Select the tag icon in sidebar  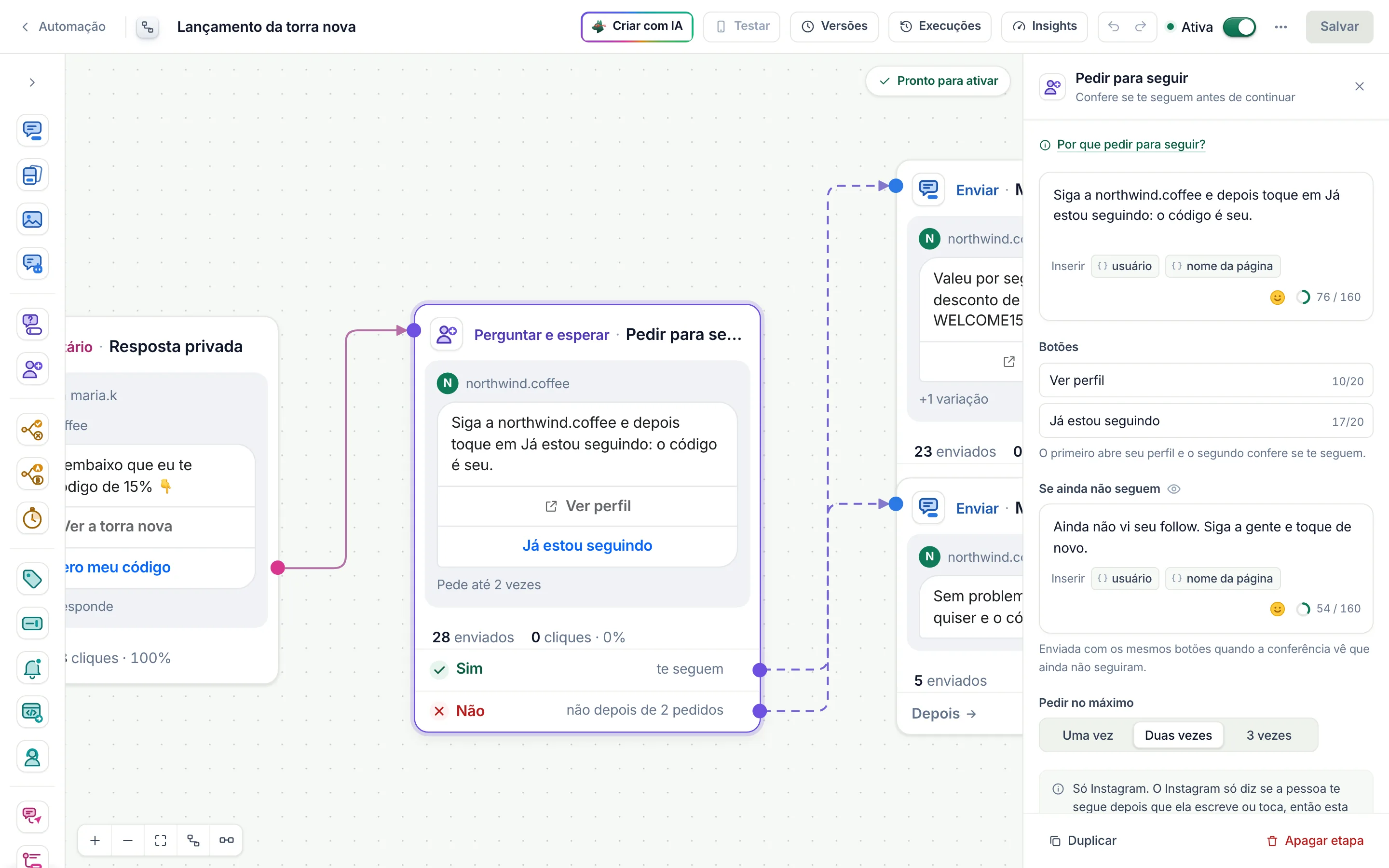[32, 579]
